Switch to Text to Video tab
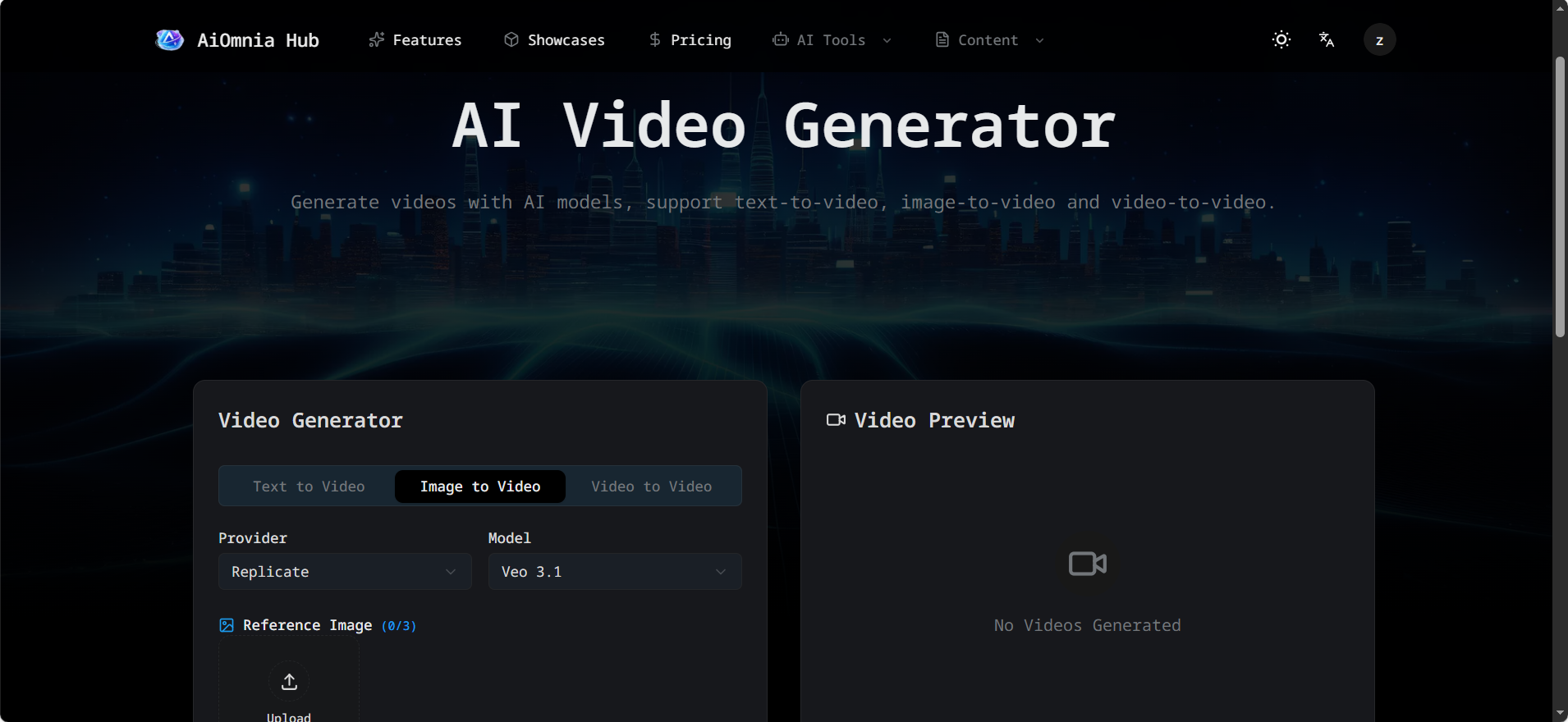1568x722 pixels. click(x=309, y=487)
